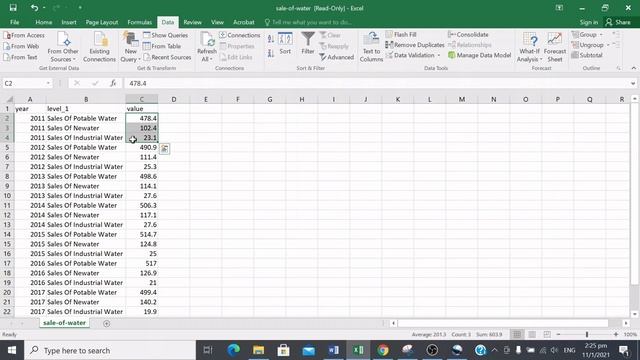Screen dimensions: 640x360
Task: Switch to the Formulas tab
Action: pos(140,22)
